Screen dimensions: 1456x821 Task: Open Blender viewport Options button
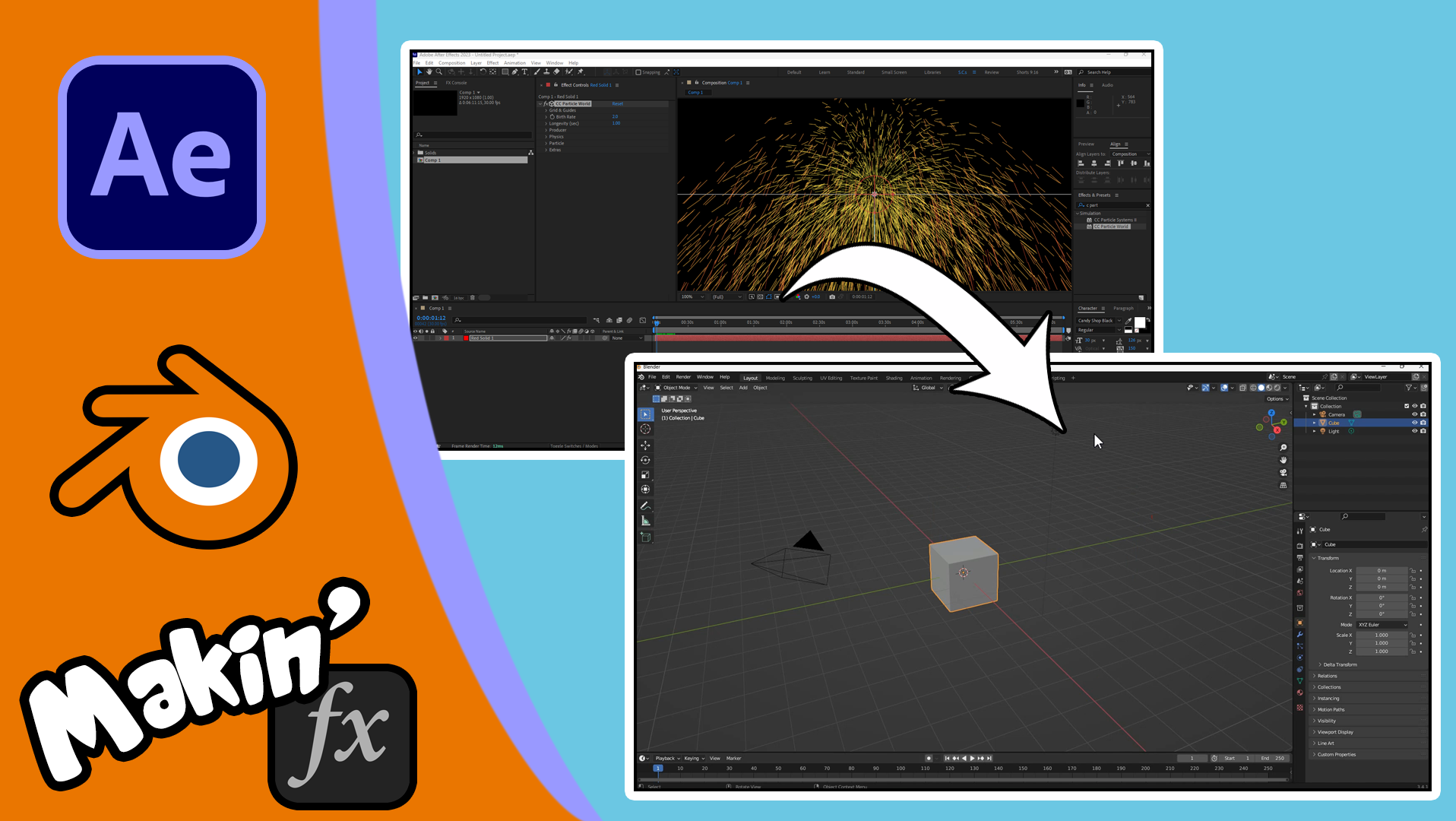1277,399
